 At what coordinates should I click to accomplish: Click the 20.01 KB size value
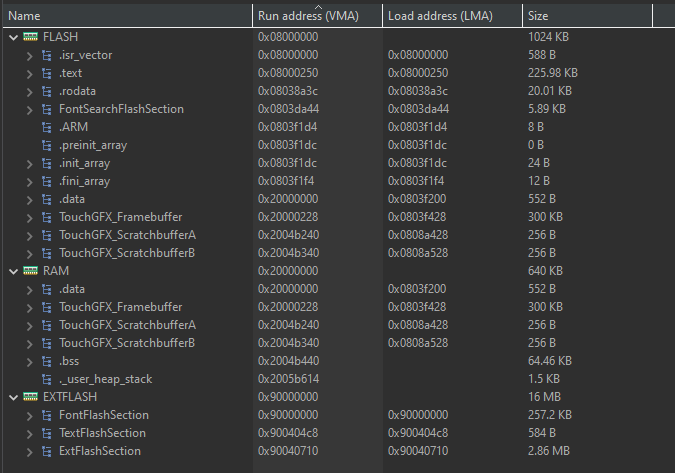coord(550,91)
